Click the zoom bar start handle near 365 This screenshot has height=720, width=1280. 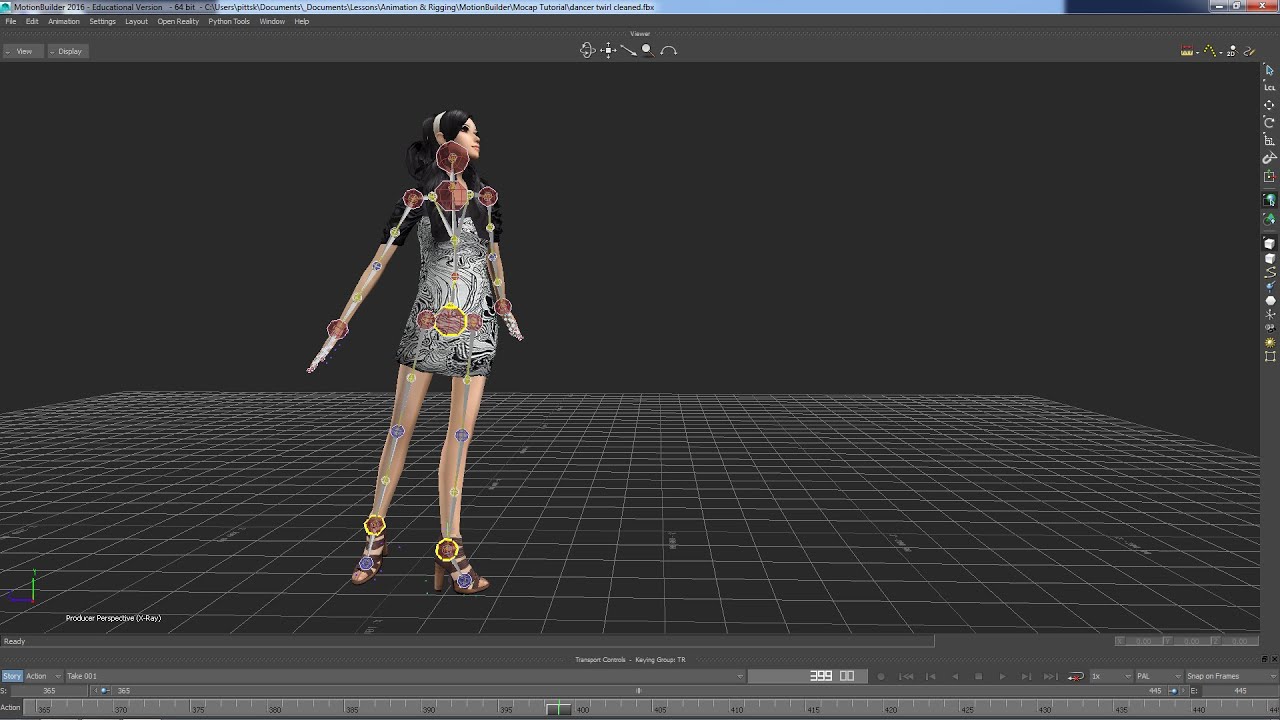point(103,691)
